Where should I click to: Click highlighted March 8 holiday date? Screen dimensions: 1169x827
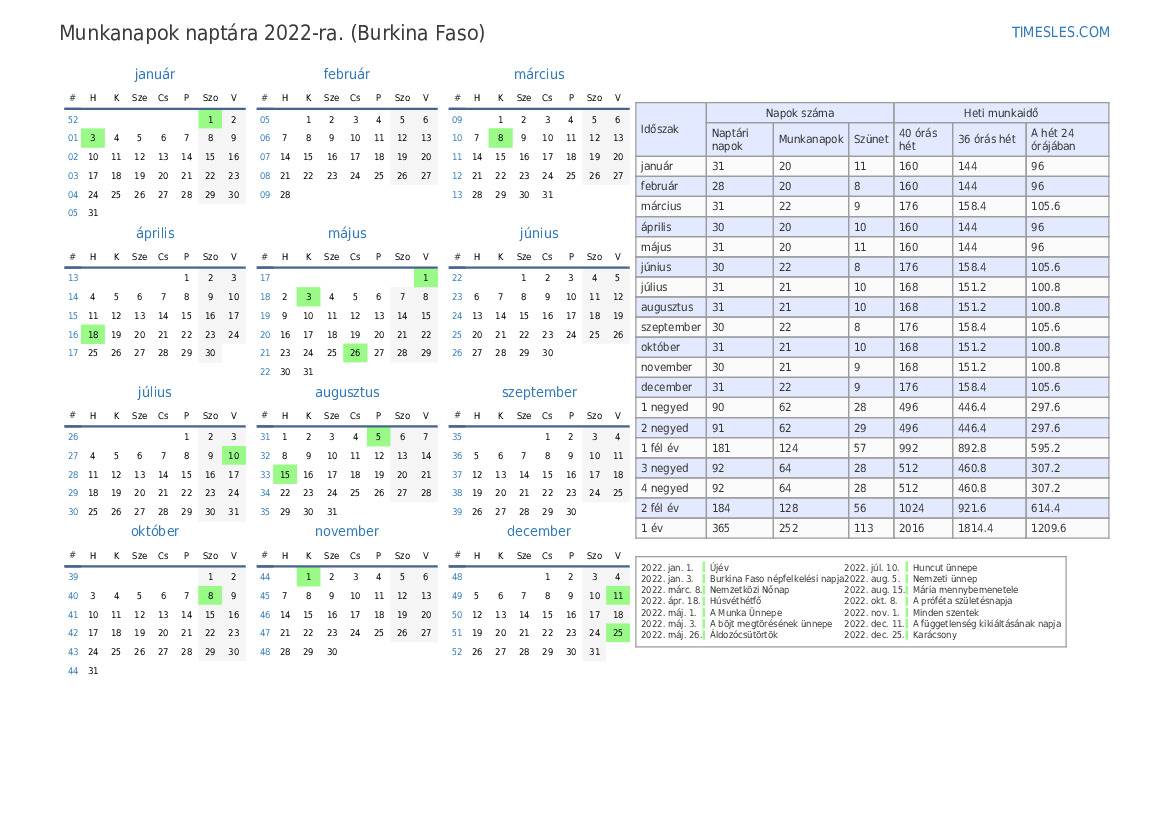point(500,138)
